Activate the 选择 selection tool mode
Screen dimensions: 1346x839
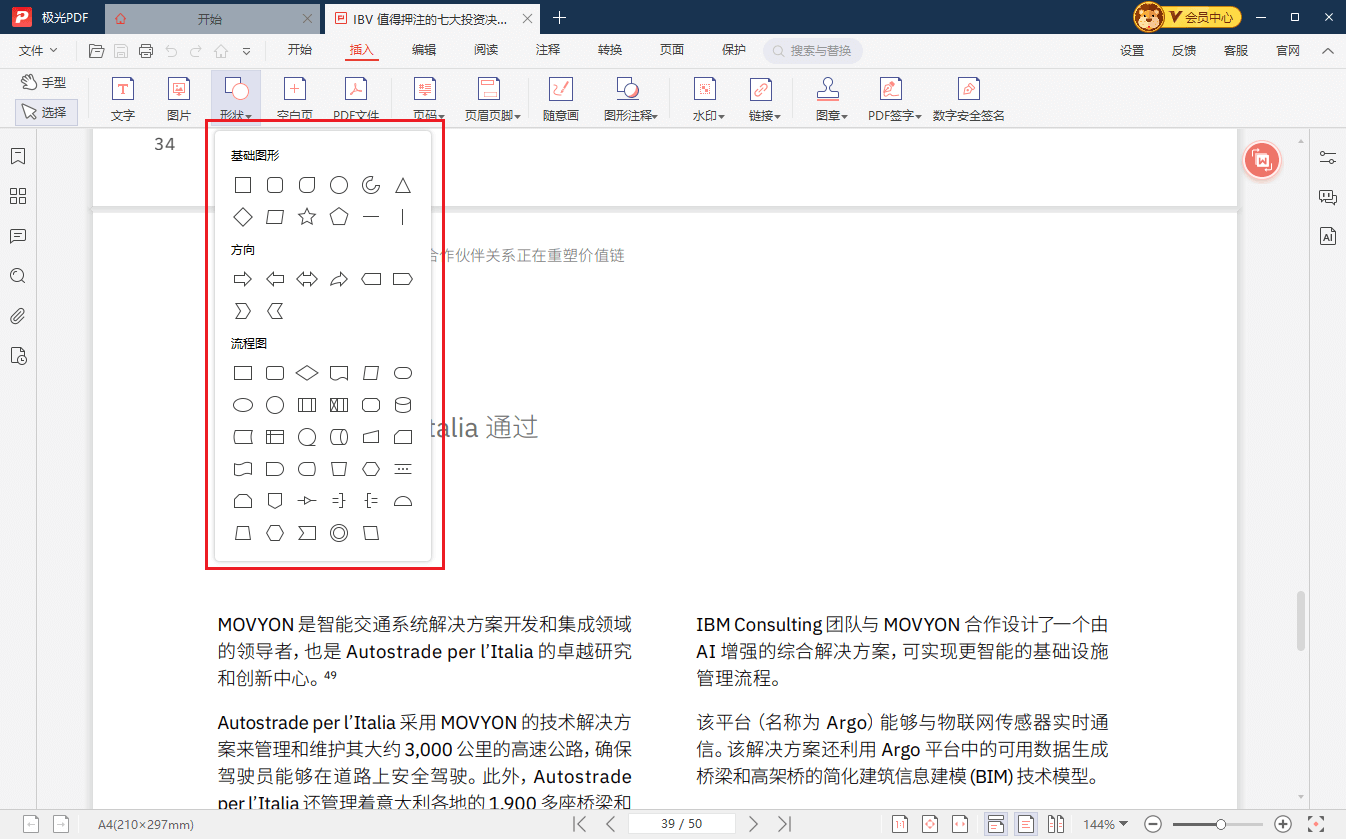(x=46, y=112)
